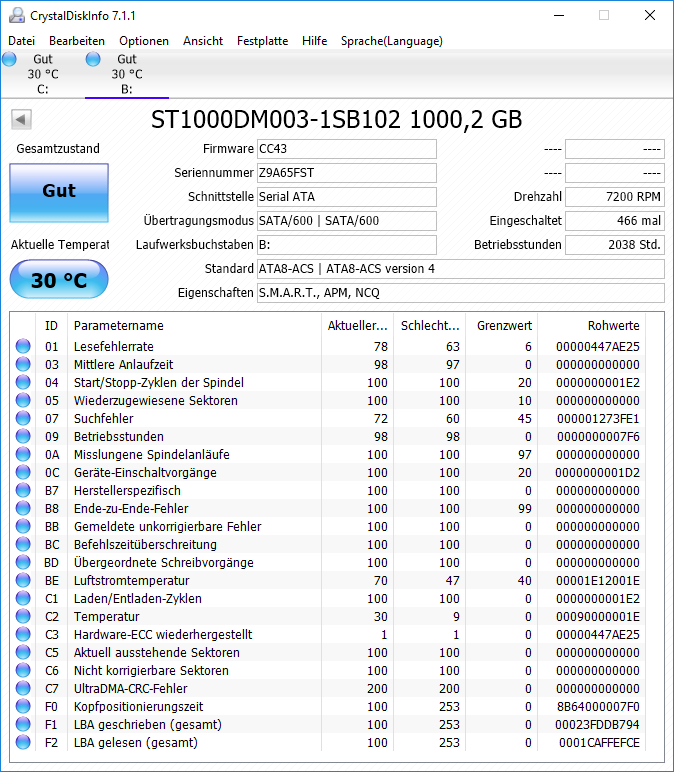Click the Eigenschaften field S.M.A.R.T., APM, NCQ
The image size is (674, 772).
coord(461,293)
